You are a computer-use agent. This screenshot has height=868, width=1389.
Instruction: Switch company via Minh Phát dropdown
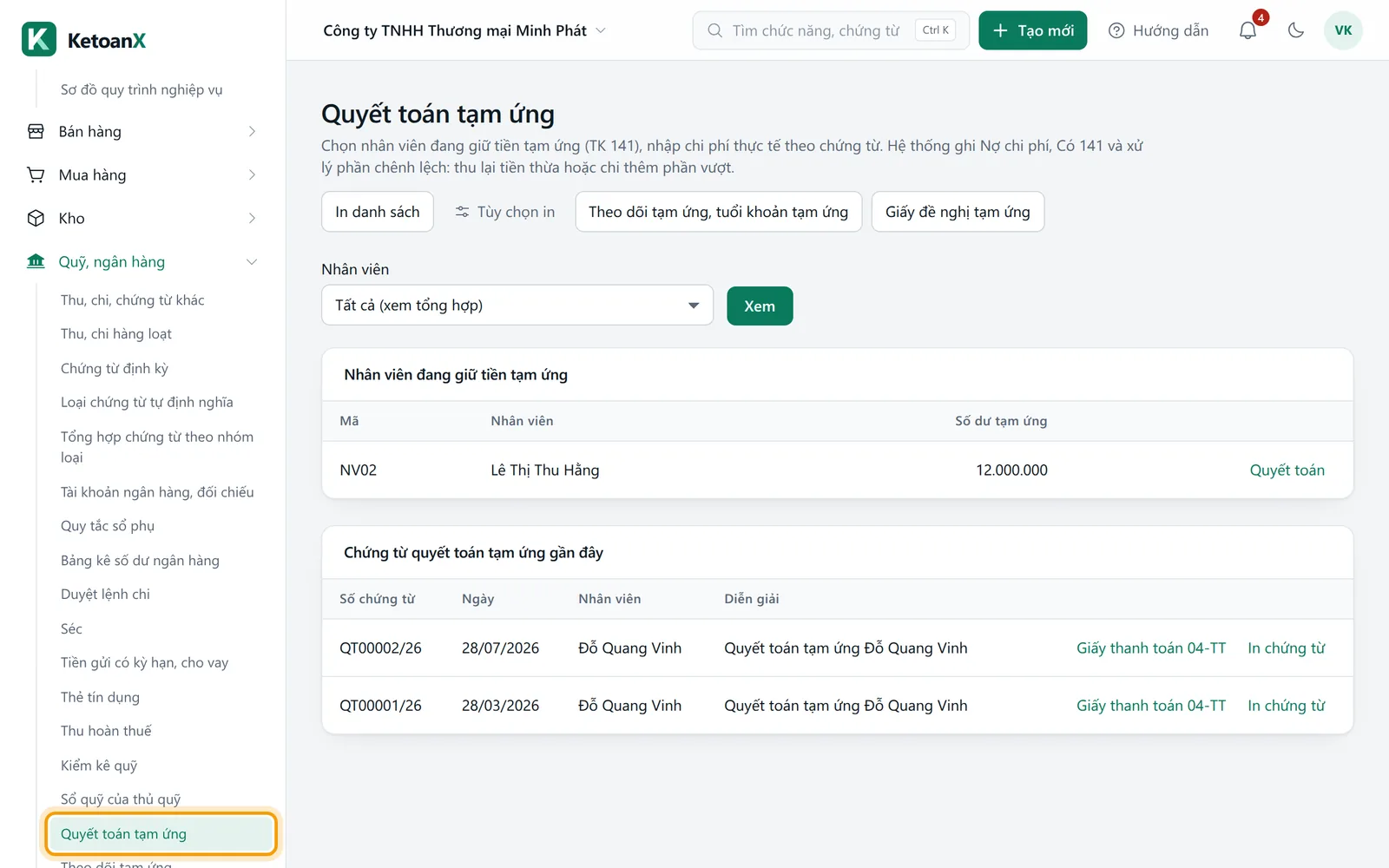(464, 30)
